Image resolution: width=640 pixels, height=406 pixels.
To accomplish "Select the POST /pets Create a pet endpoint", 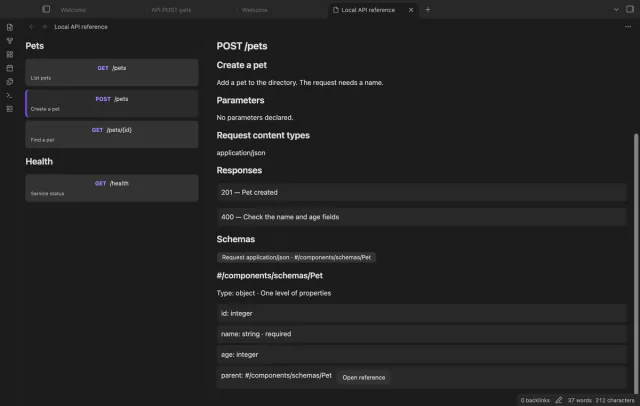I will click(x=112, y=103).
